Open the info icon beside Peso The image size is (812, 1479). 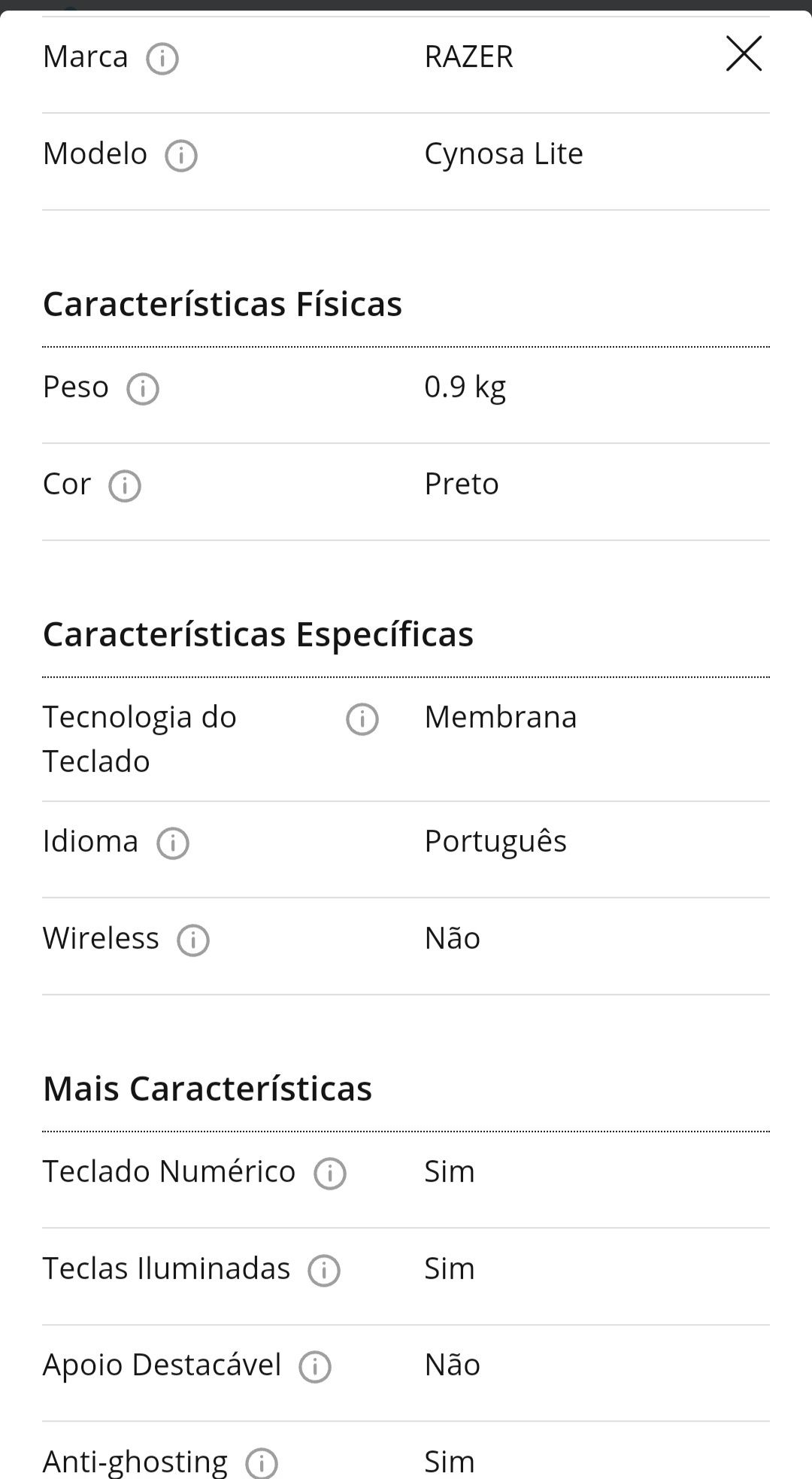pyautogui.click(x=143, y=389)
